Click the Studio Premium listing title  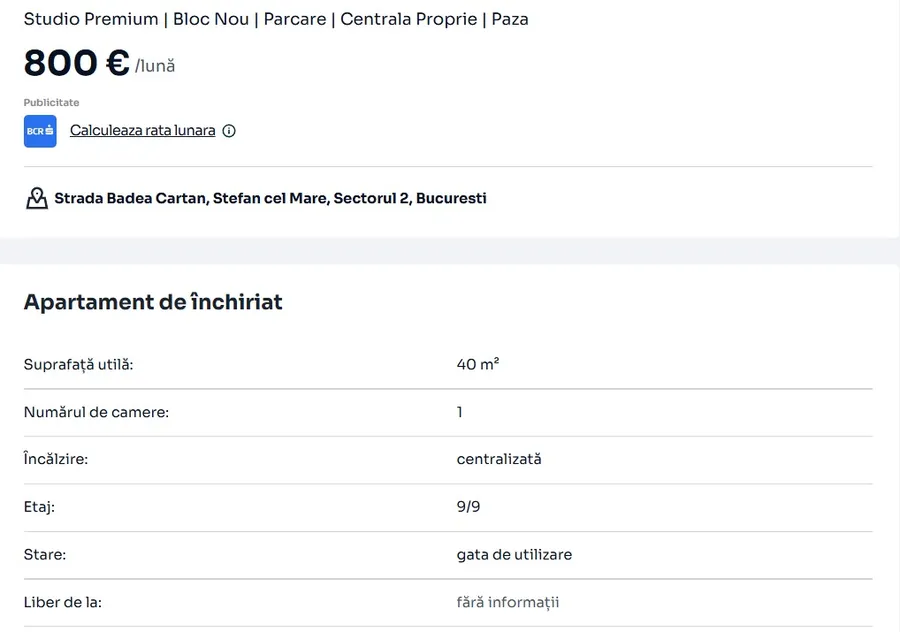[276, 19]
